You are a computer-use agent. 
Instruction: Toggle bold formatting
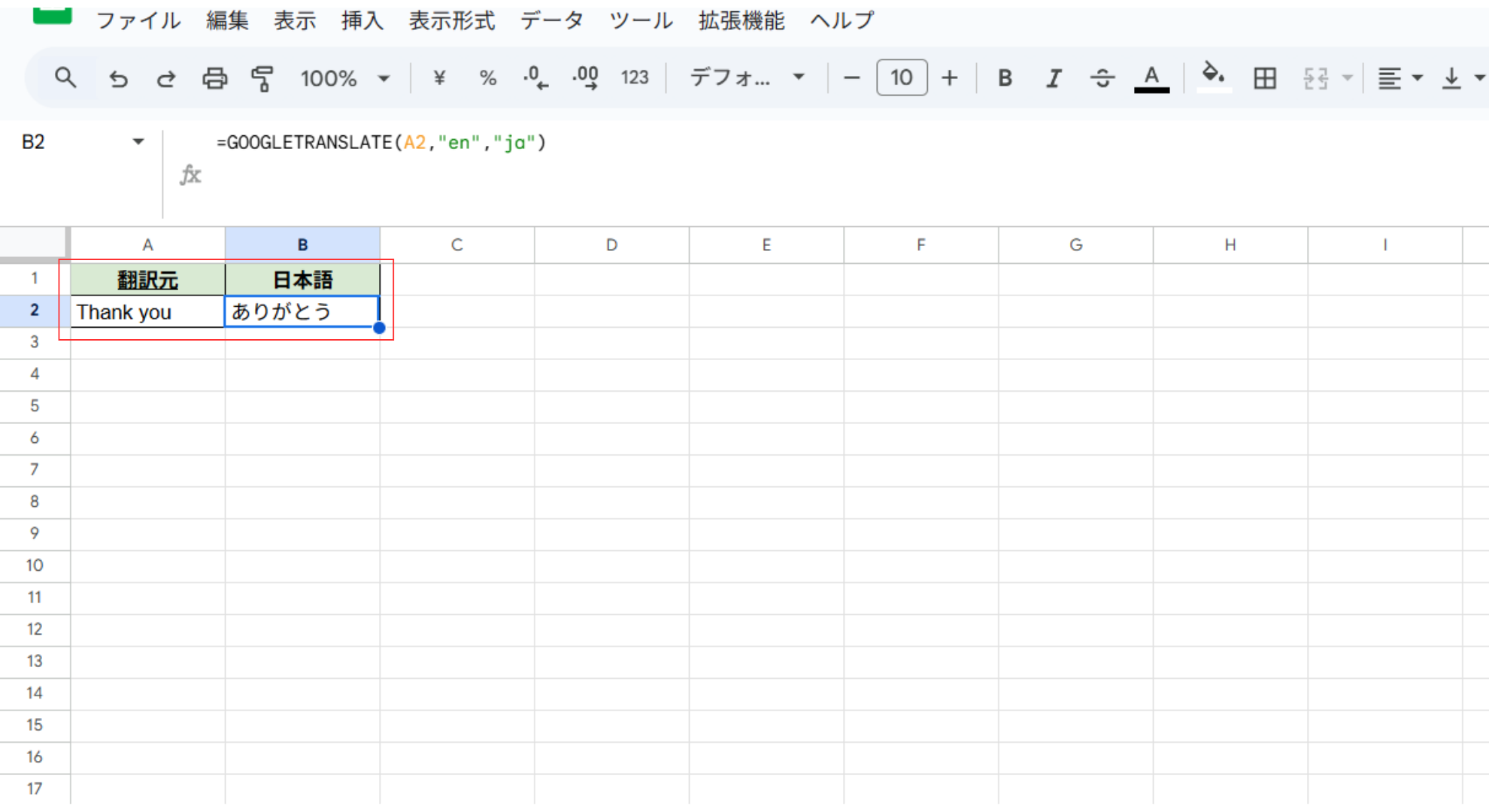point(1005,78)
